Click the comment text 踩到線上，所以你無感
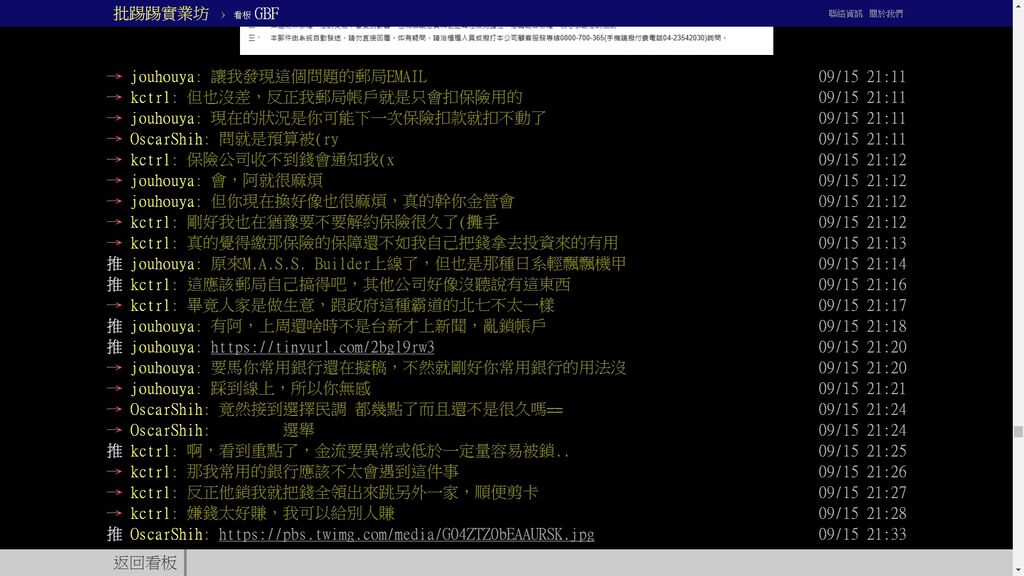Screen dimensions: 1024x576 pyautogui.click(x=290, y=389)
